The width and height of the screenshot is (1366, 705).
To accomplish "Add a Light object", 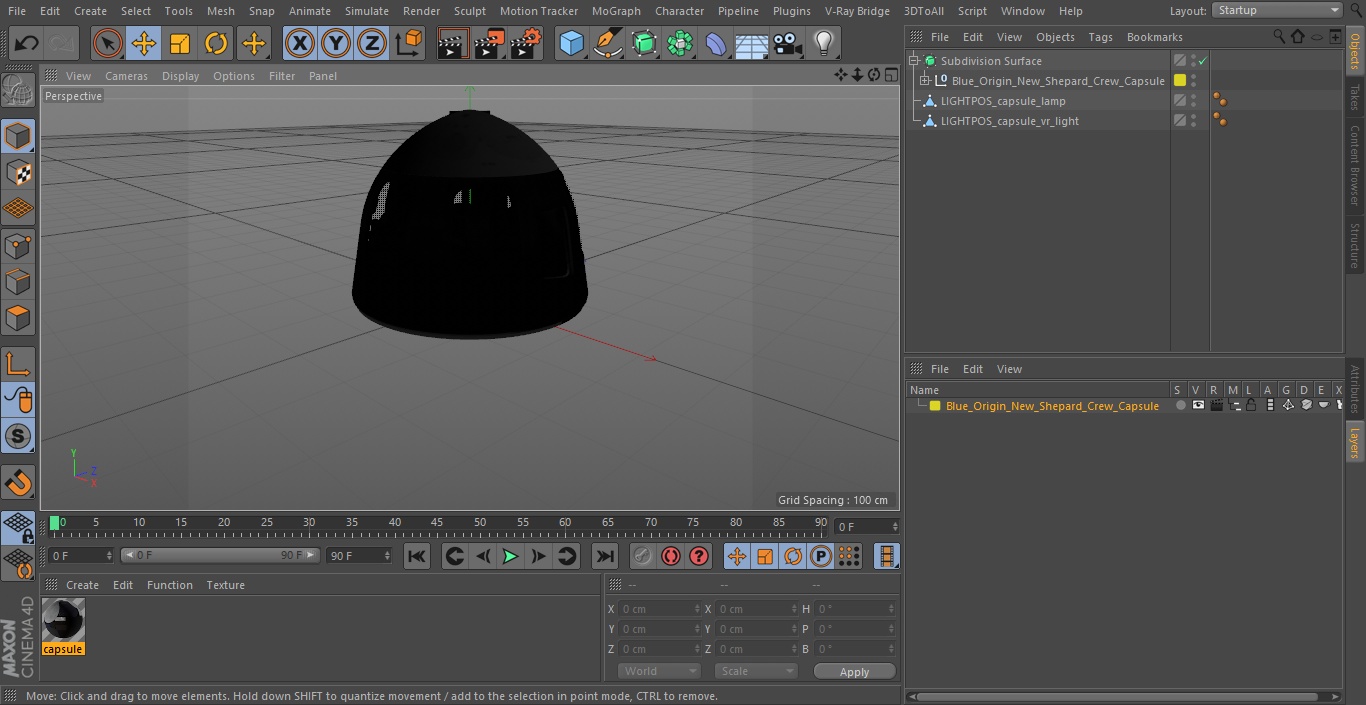I will pyautogui.click(x=823, y=43).
